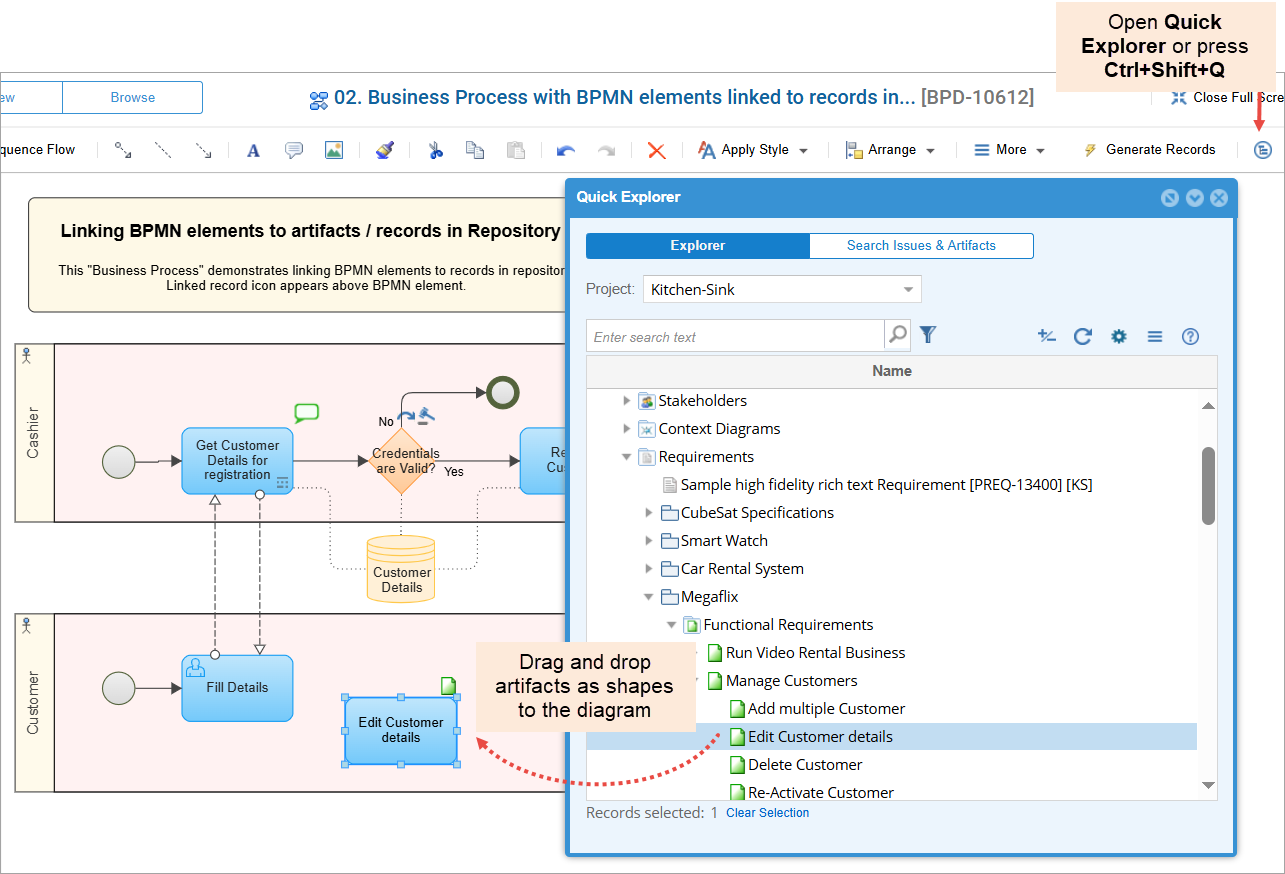This screenshot has height=874, width=1285.
Task: Click the tree vertical scrollbar thumb
Action: coord(1208,485)
